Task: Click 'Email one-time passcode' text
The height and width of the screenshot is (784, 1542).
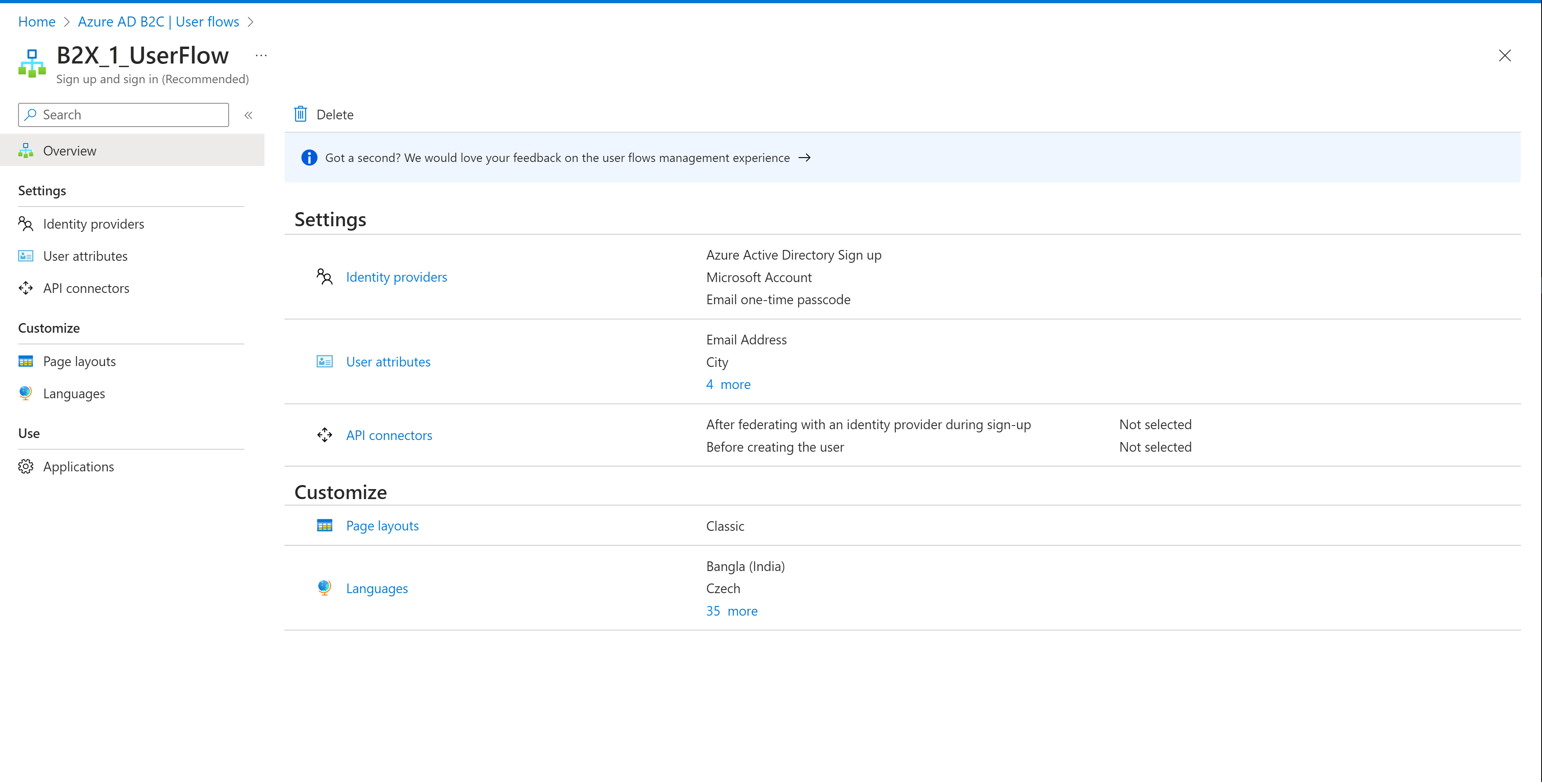Action: click(778, 300)
